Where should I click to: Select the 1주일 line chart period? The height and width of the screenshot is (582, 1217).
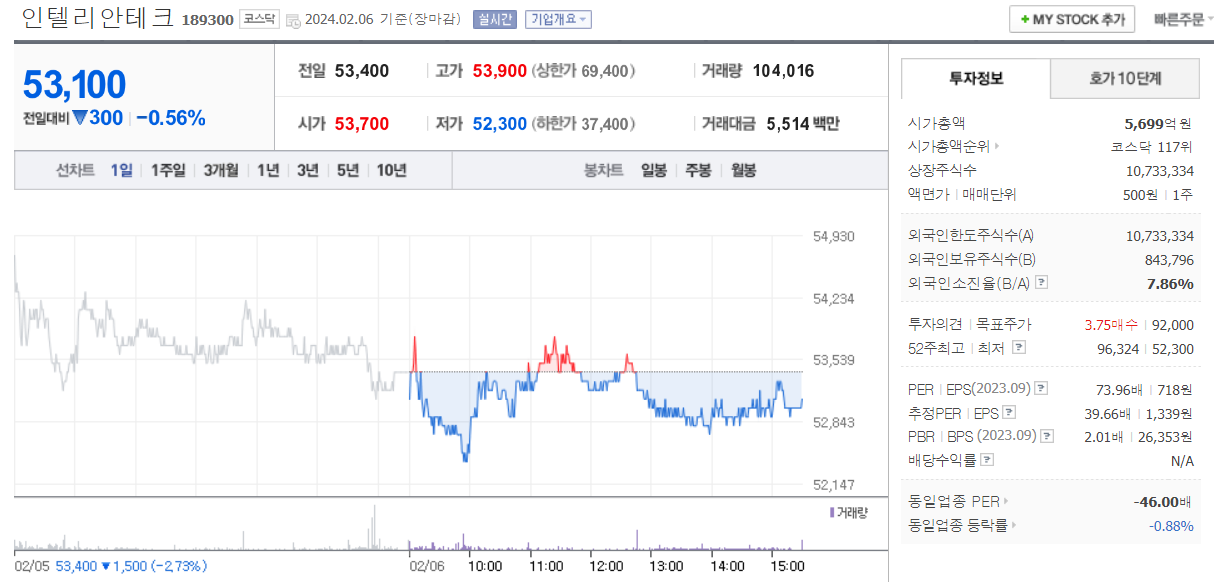(168, 170)
